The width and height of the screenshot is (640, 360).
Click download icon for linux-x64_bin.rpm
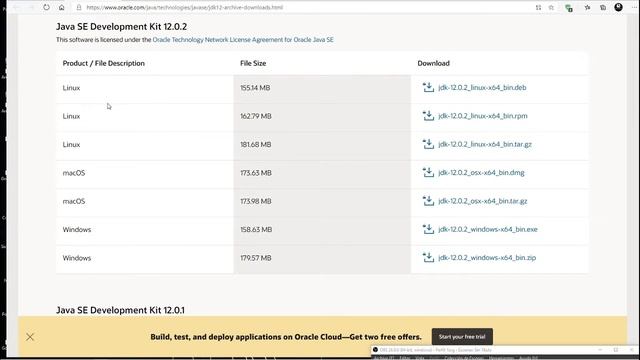pos(428,116)
